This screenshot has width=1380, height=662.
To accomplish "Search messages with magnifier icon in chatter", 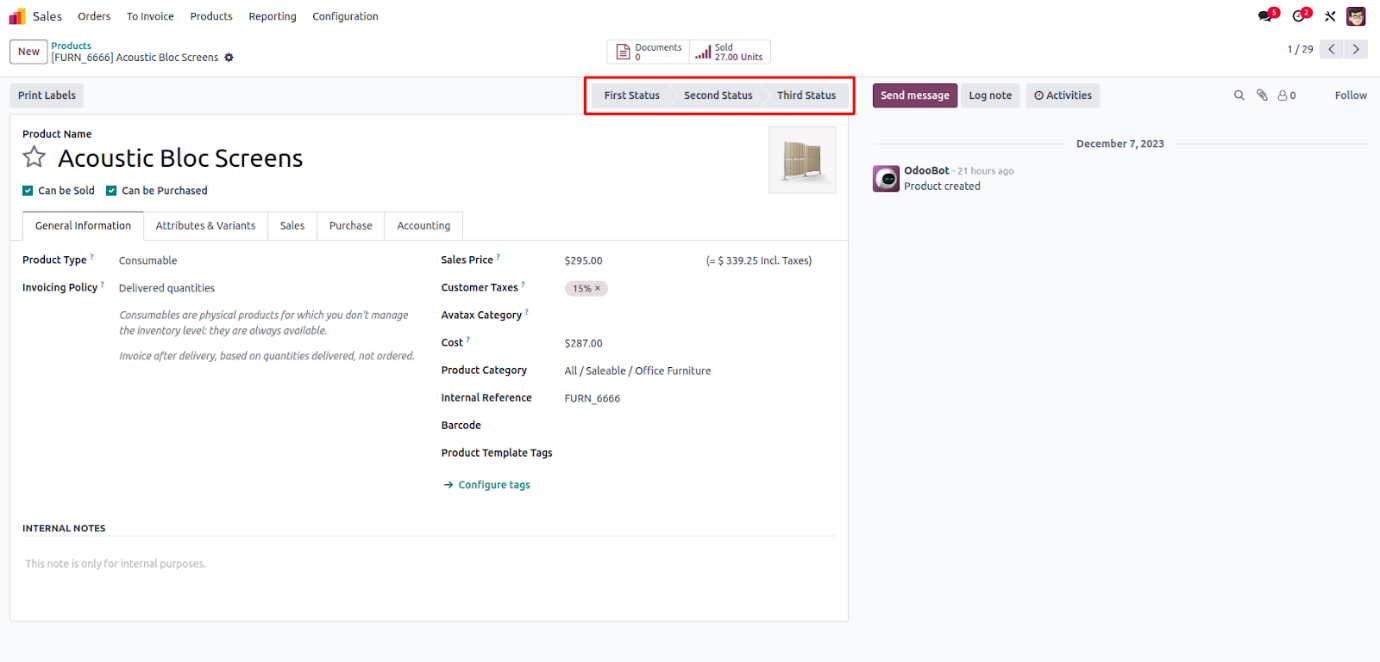I will tap(1239, 95).
